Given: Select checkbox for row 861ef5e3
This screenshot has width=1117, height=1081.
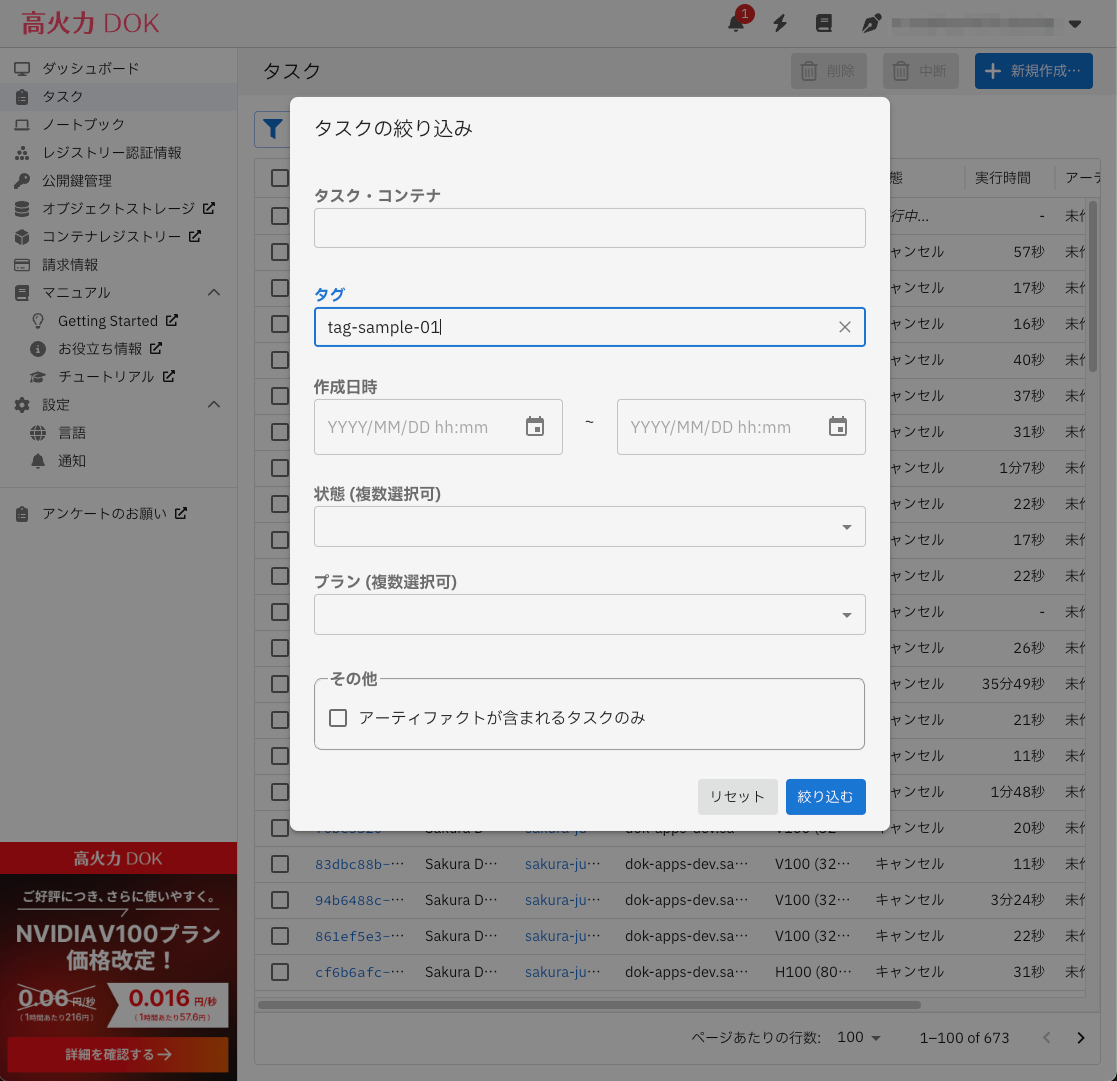Looking at the screenshot, I should pyautogui.click(x=280, y=936).
